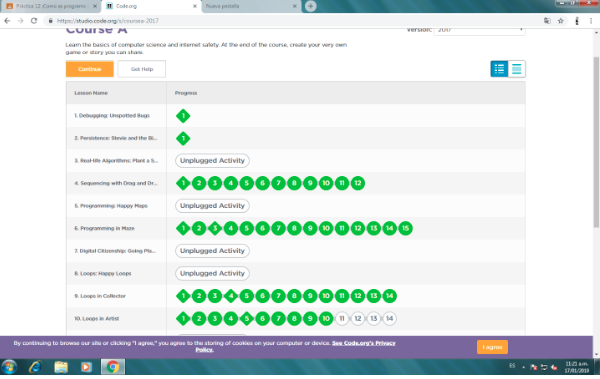Open Unplugged Activity for Loops: Happy Loops

click(x=212, y=273)
